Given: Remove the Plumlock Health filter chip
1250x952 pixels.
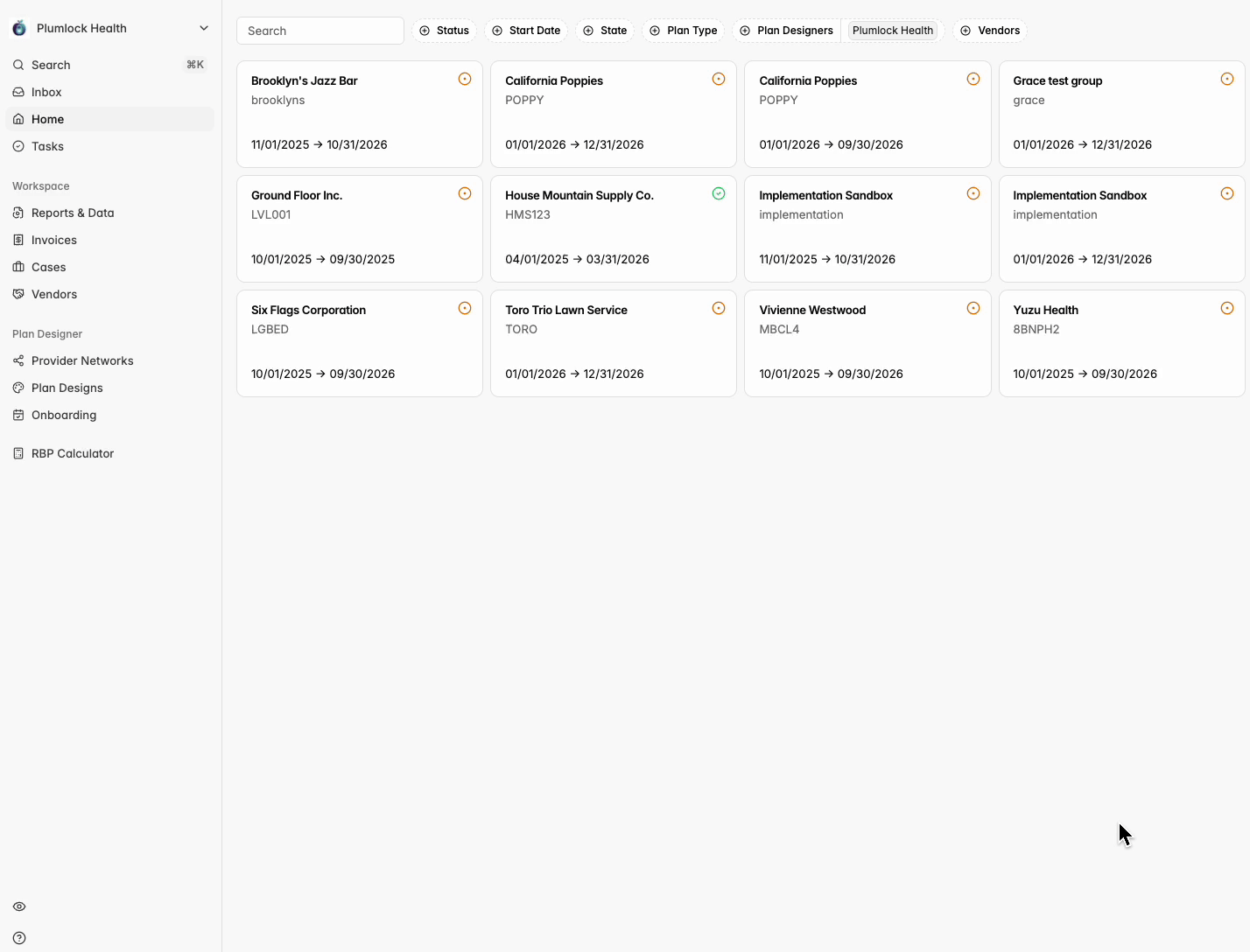Looking at the screenshot, I should [892, 31].
